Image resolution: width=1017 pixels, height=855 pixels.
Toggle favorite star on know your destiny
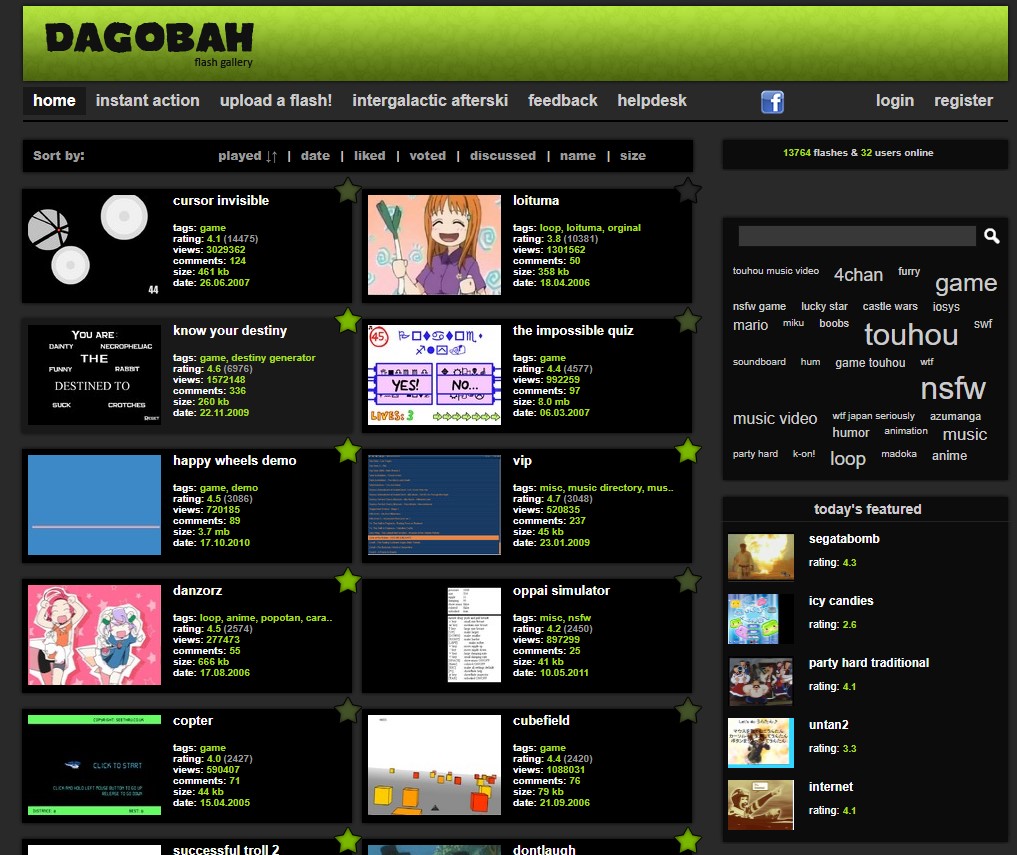pyautogui.click(x=348, y=320)
